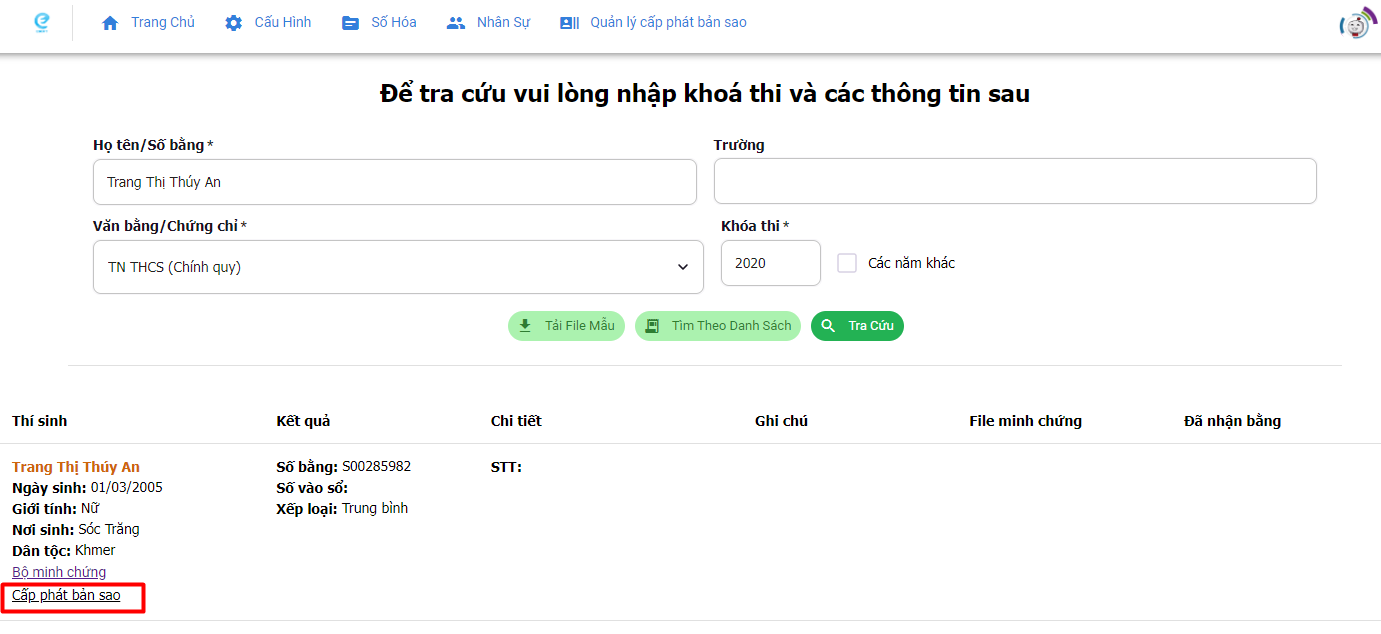Focus the empty Trường text field
This screenshot has width=1381, height=634.
coord(1014,181)
